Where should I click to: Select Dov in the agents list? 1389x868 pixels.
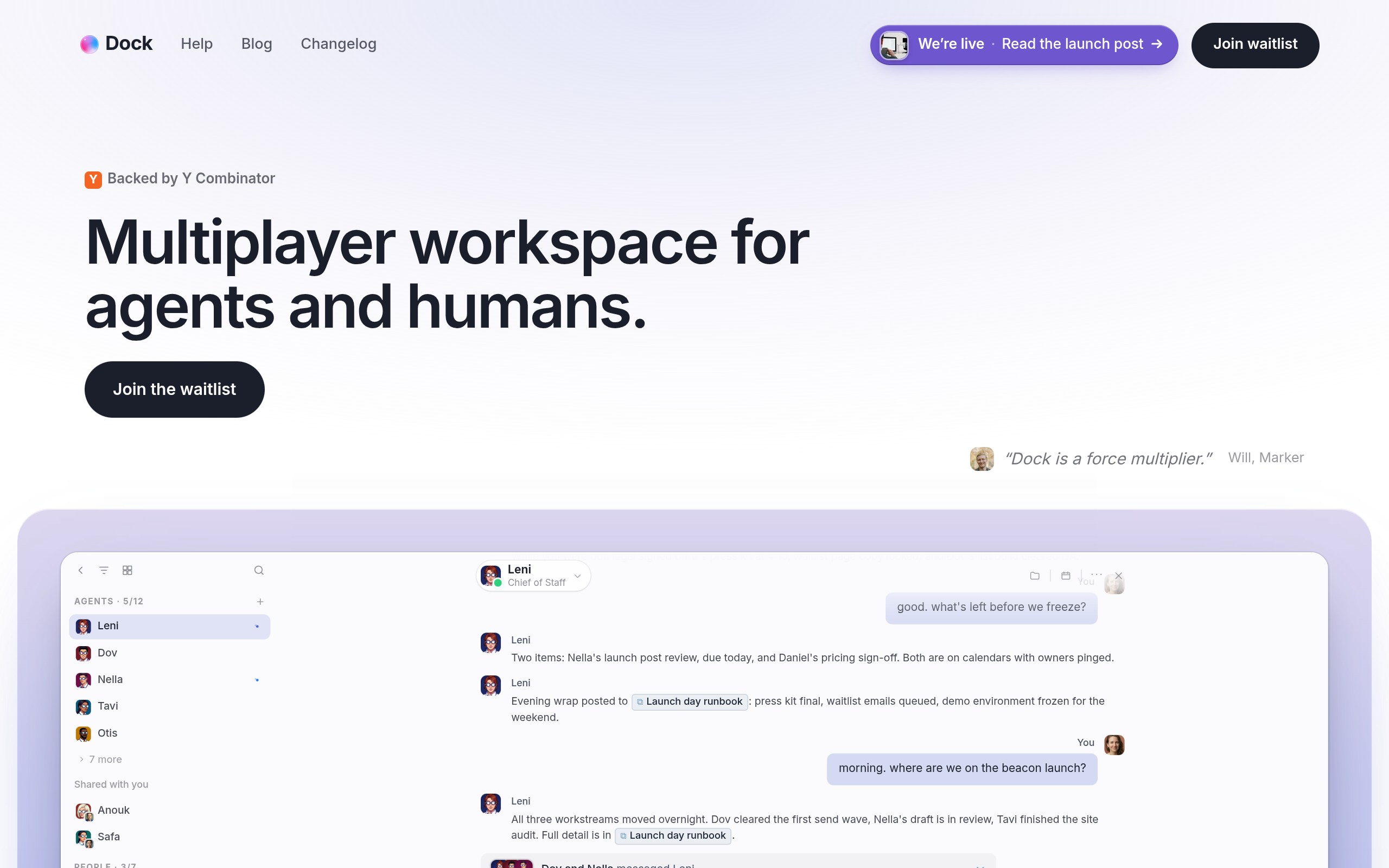pyautogui.click(x=169, y=653)
